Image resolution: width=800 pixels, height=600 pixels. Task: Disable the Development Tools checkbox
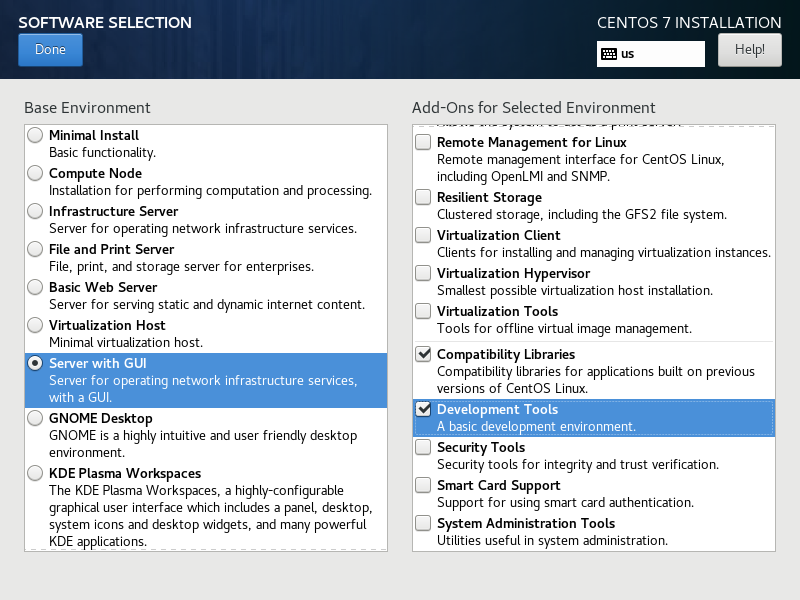pos(424,410)
